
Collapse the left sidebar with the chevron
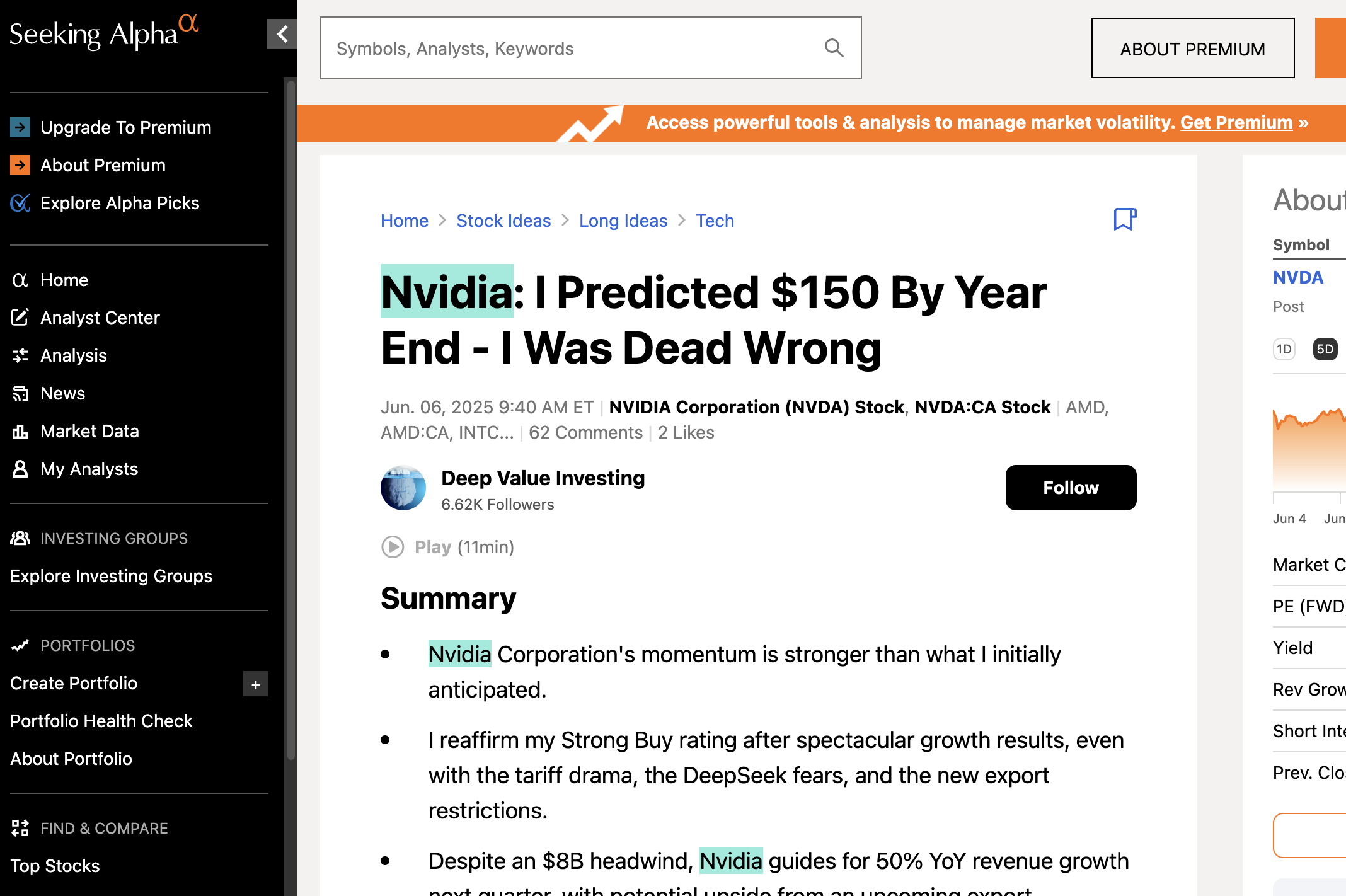[x=282, y=34]
